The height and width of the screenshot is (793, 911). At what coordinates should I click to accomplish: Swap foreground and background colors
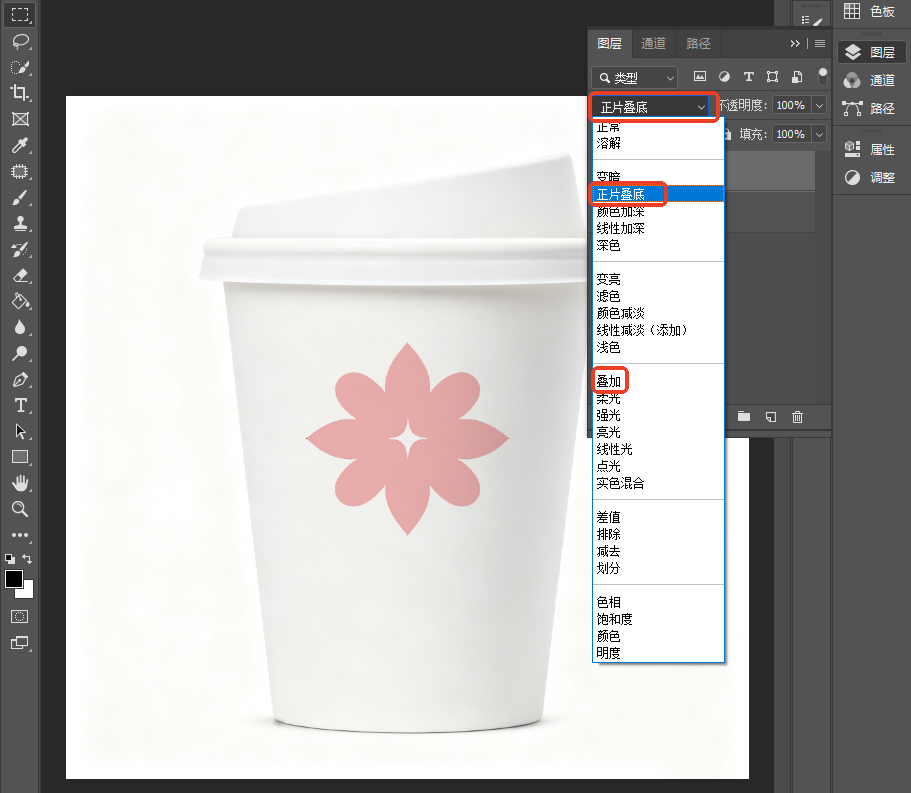pyautogui.click(x=27, y=558)
